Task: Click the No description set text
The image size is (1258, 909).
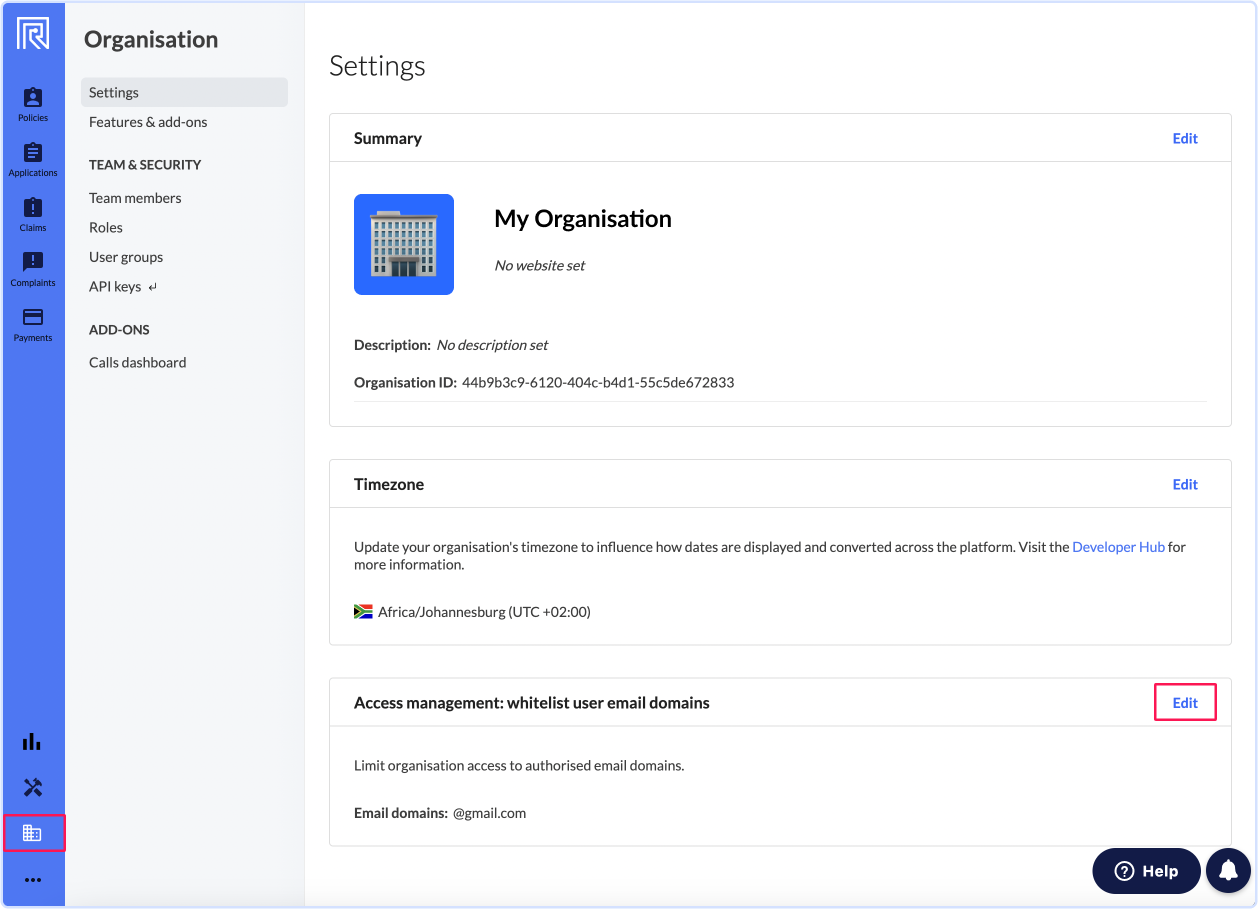Action: coord(492,345)
